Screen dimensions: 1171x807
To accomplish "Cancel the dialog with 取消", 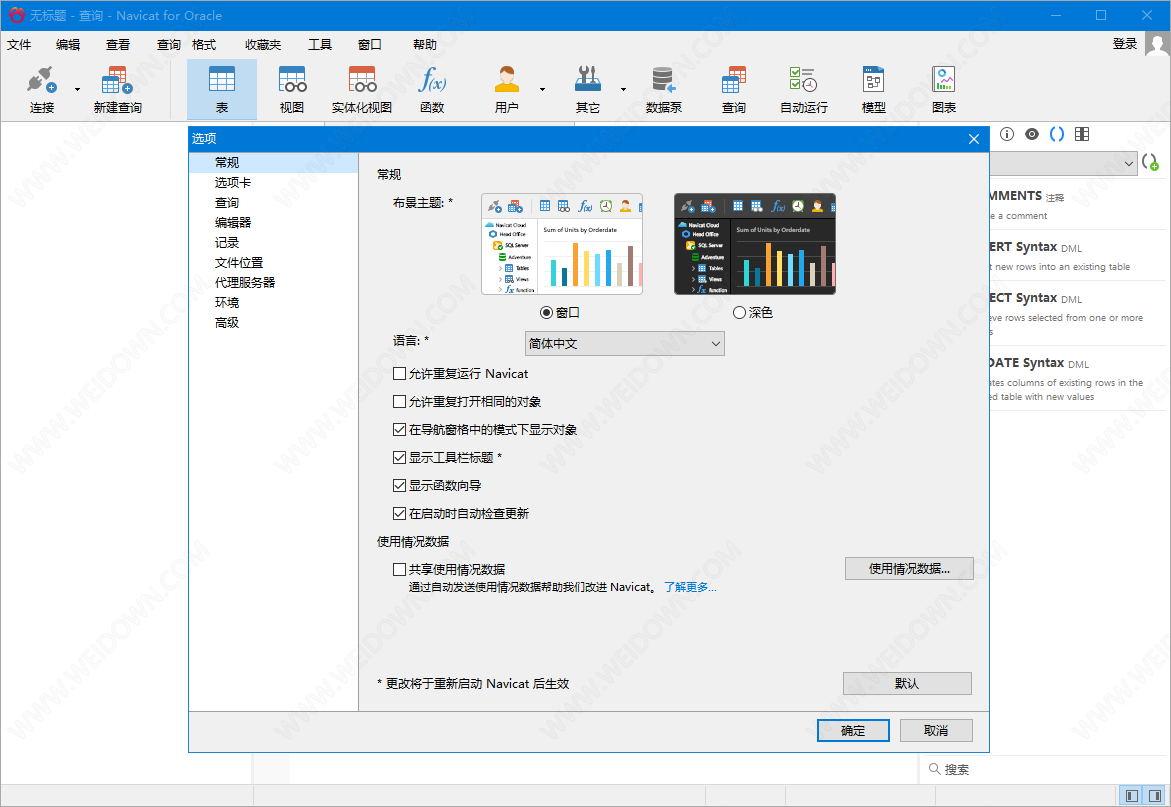I will tap(936, 731).
